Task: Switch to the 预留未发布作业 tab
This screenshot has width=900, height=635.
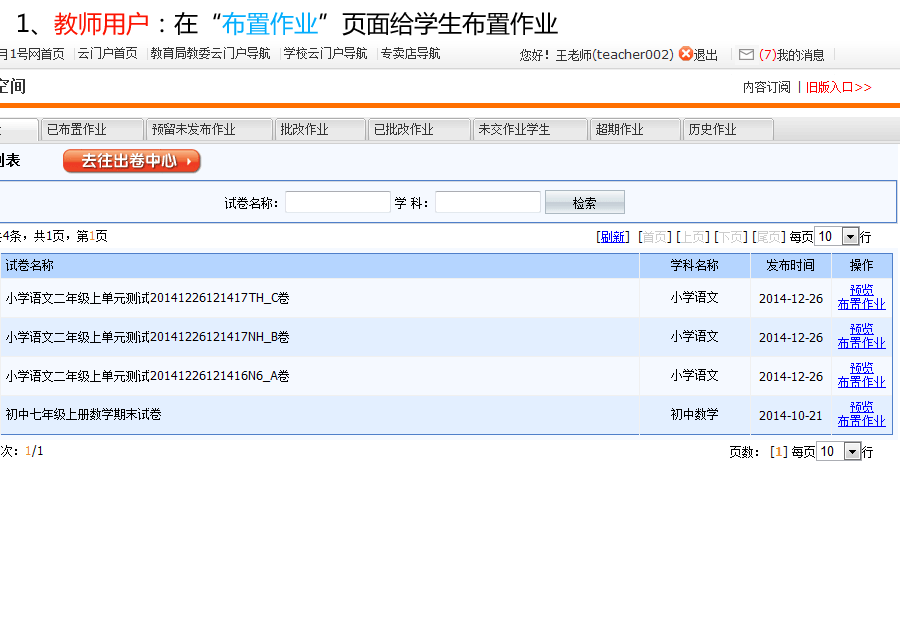Action: point(208,130)
